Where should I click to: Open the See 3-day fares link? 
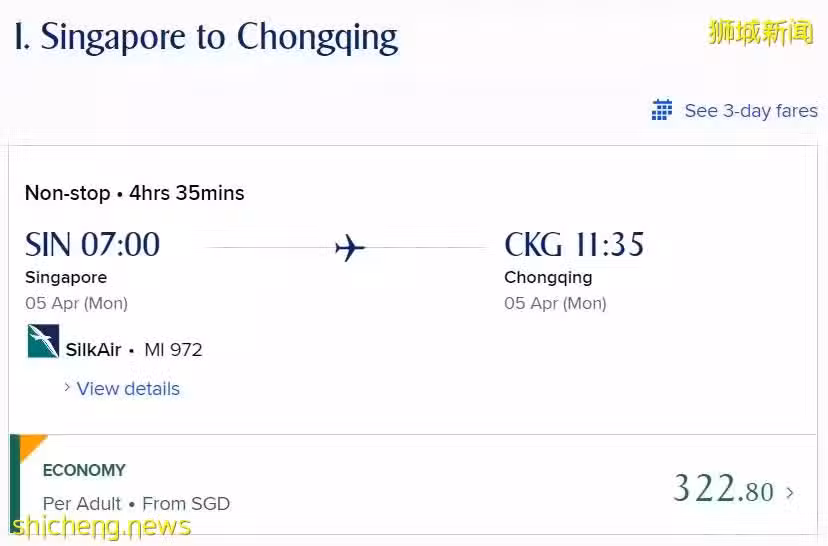pyautogui.click(x=751, y=111)
